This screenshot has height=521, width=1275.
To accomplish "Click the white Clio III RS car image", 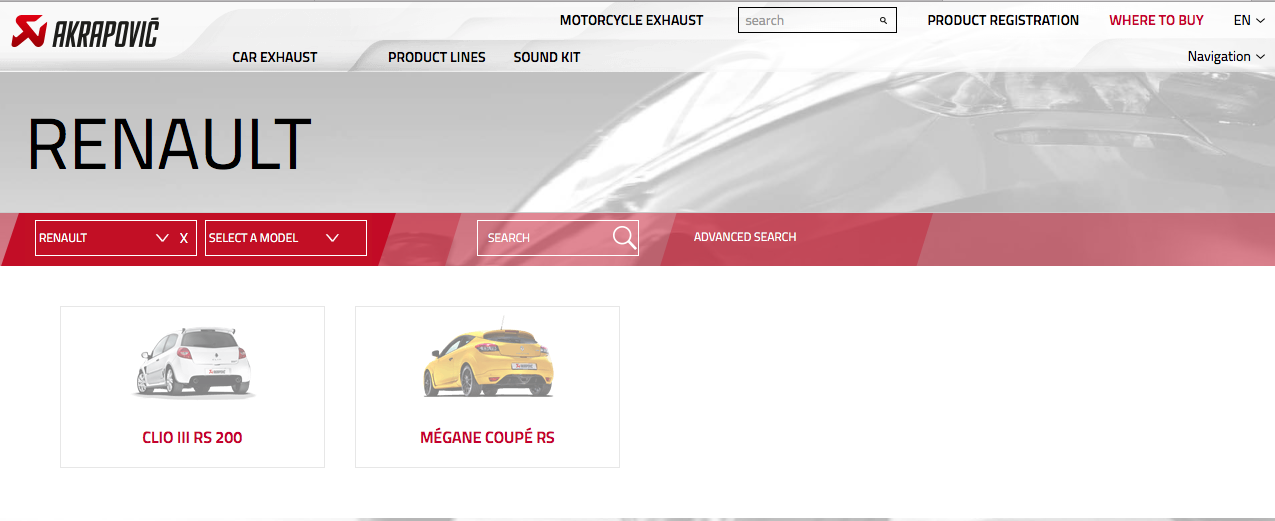I will click(193, 362).
